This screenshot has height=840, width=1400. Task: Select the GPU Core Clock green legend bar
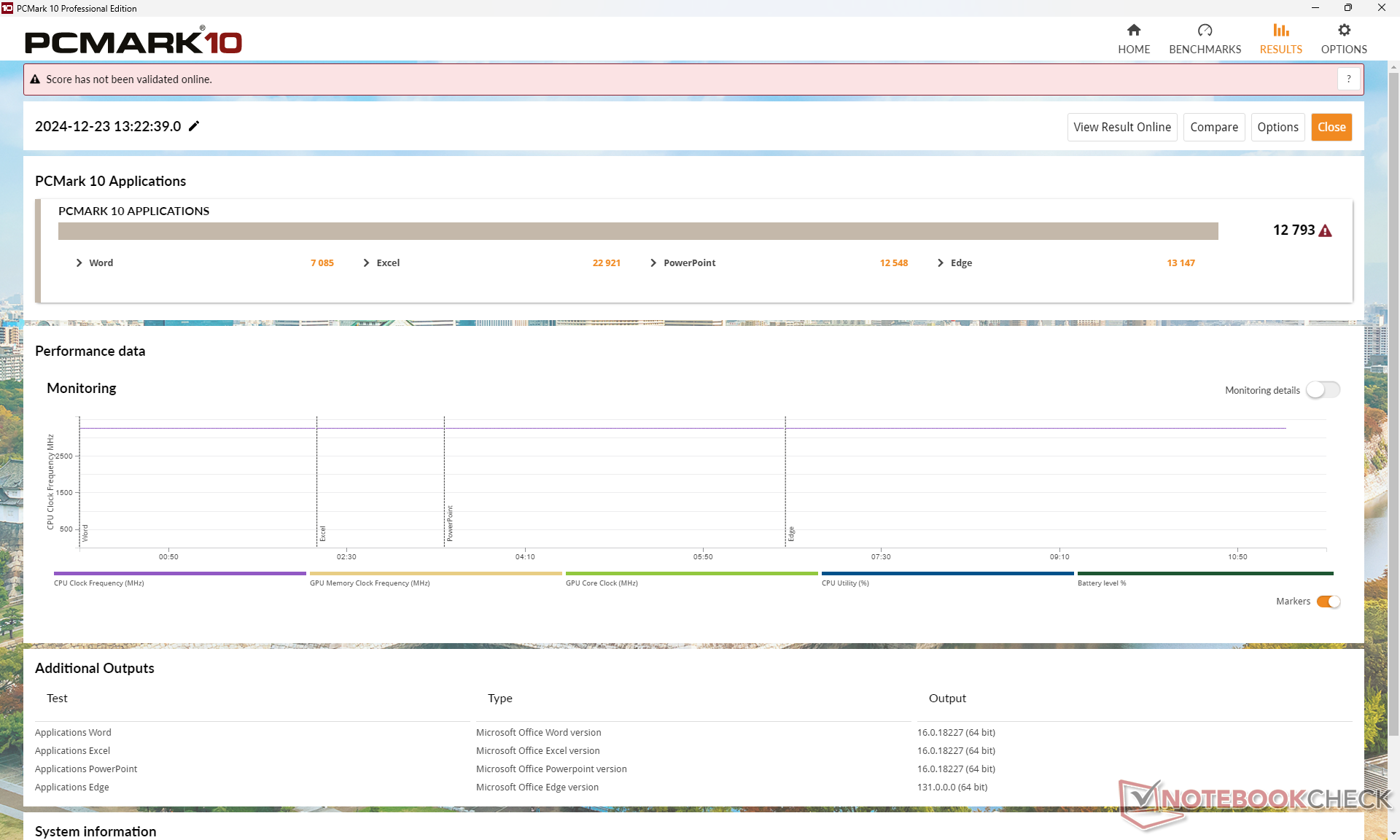tap(691, 574)
